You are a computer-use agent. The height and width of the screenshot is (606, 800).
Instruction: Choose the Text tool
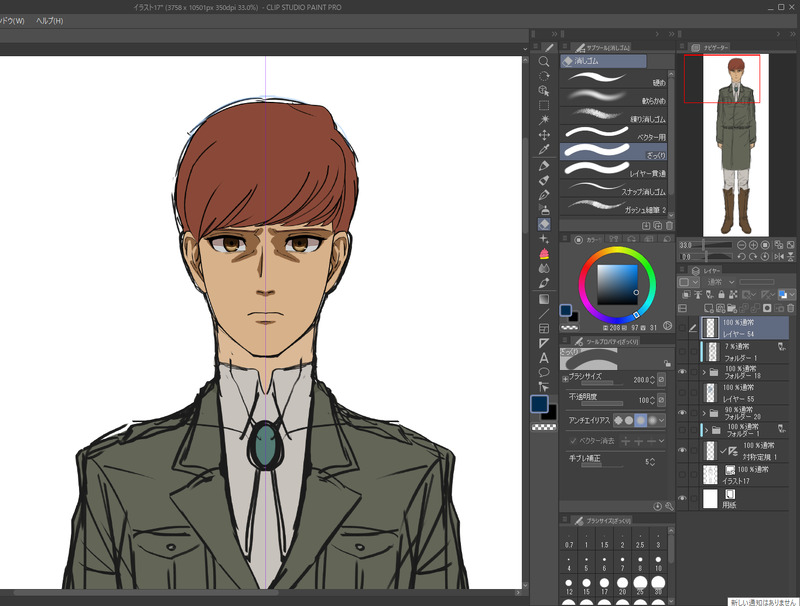point(544,357)
